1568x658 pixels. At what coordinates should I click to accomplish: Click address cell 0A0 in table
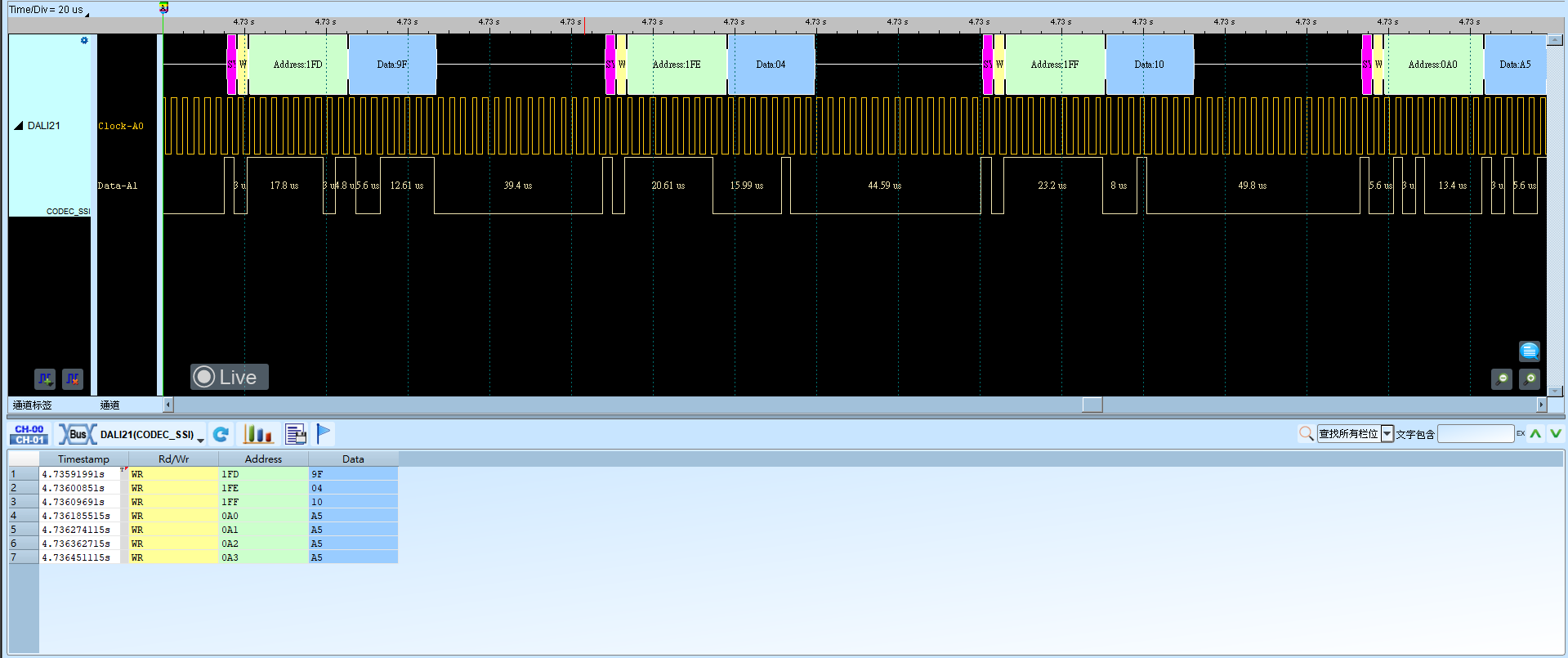263,516
